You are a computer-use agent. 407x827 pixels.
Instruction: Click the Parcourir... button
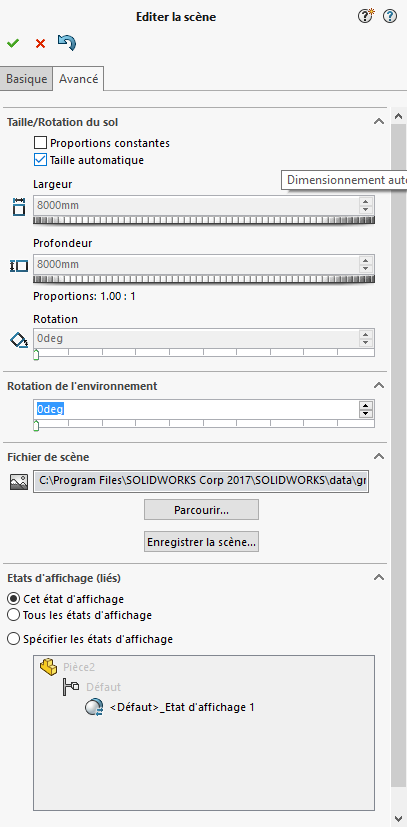(x=201, y=510)
